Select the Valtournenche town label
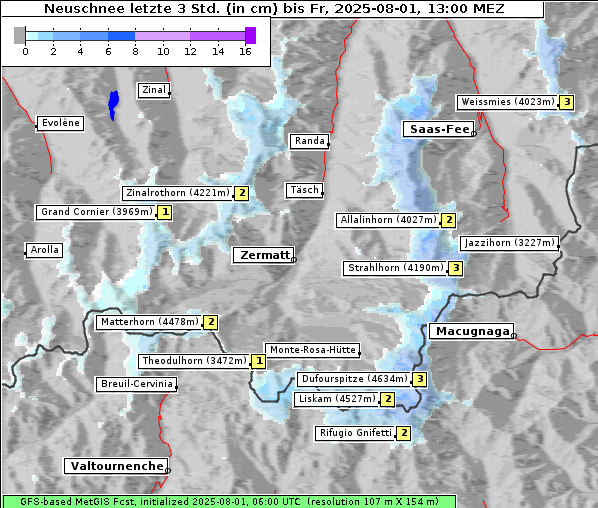 [x=116, y=466]
